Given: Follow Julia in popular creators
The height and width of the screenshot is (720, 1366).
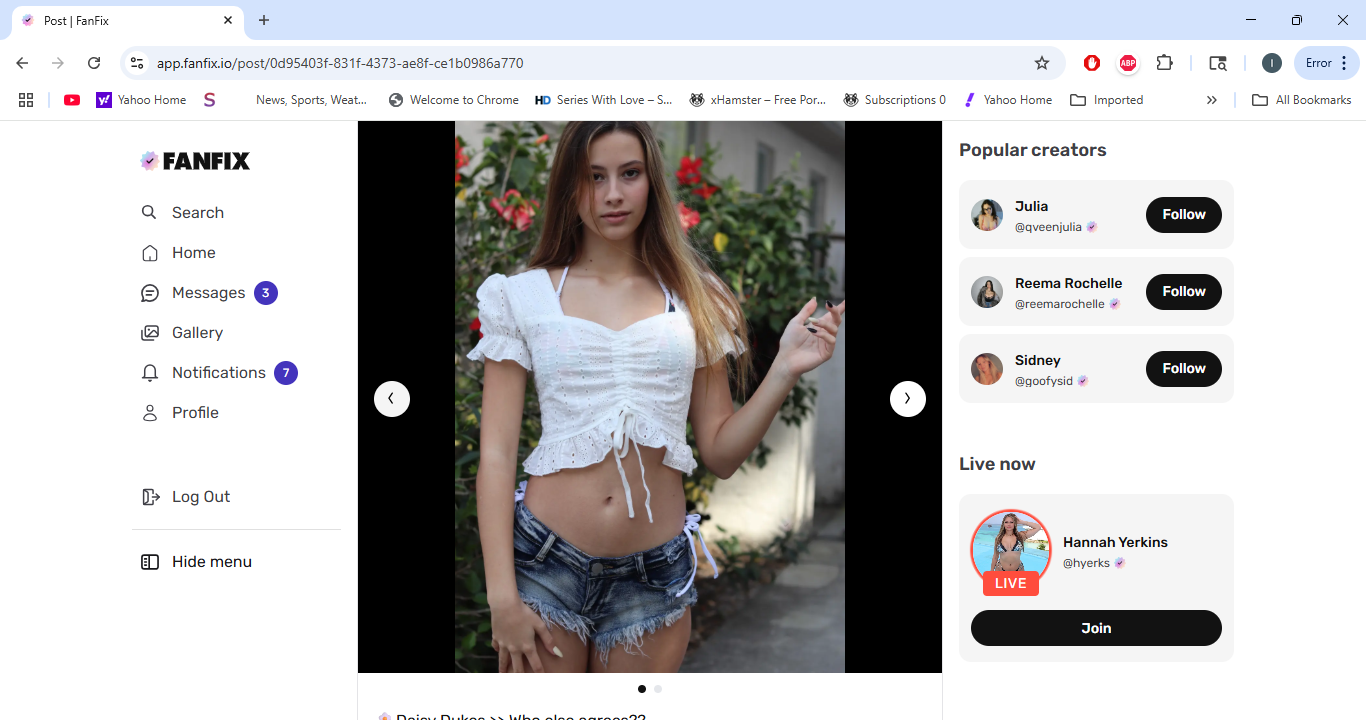Looking at the screenshot, I should [1183, 214].
